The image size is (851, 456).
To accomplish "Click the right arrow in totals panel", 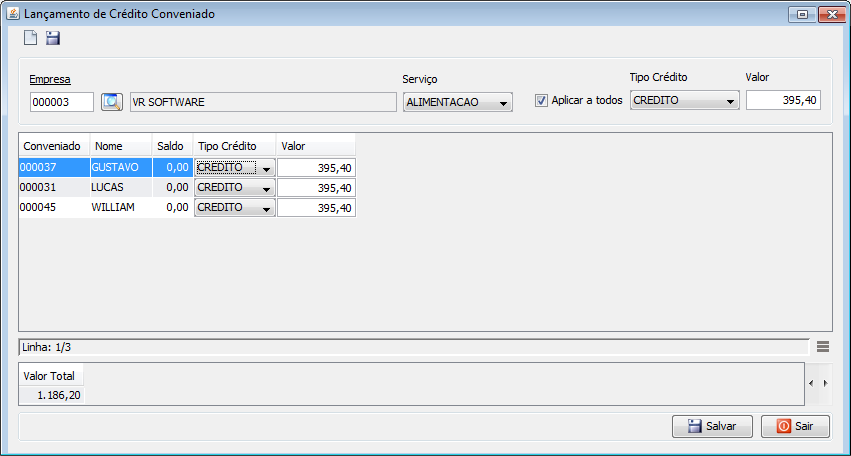I will coord(825,383).
